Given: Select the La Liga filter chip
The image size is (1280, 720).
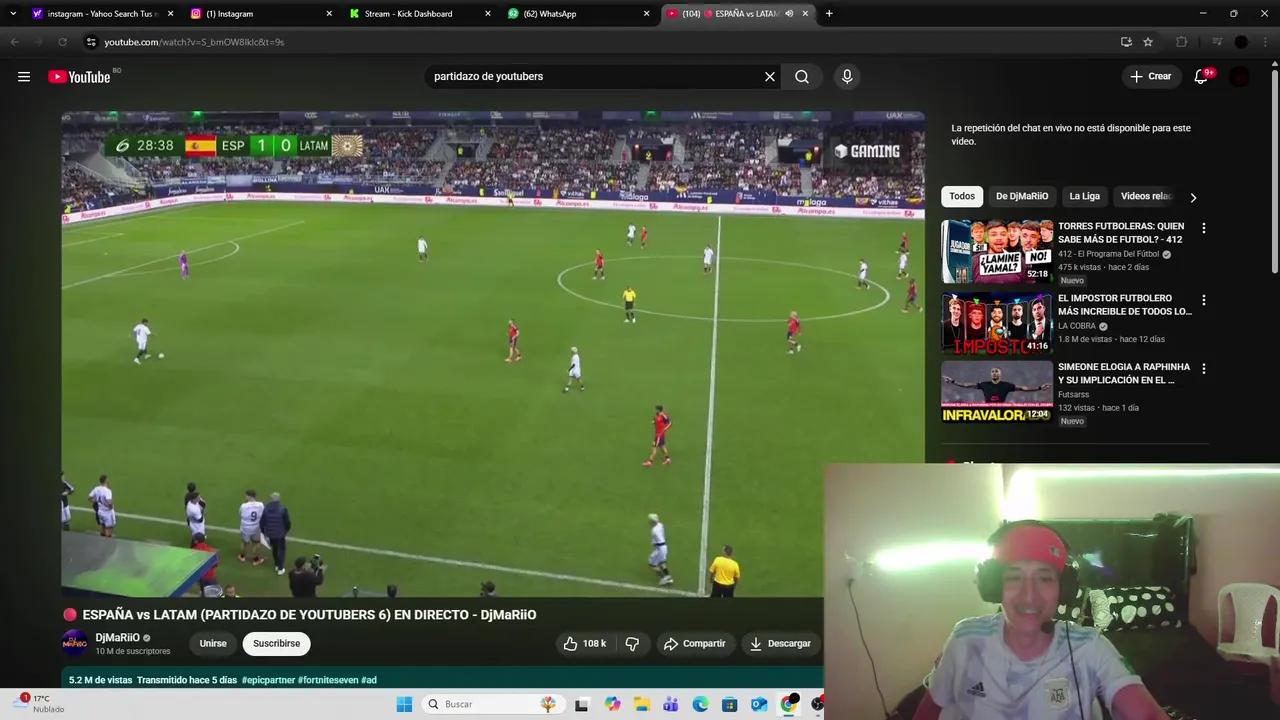Looking at the screenshot, I should (x=1084, y=197).
